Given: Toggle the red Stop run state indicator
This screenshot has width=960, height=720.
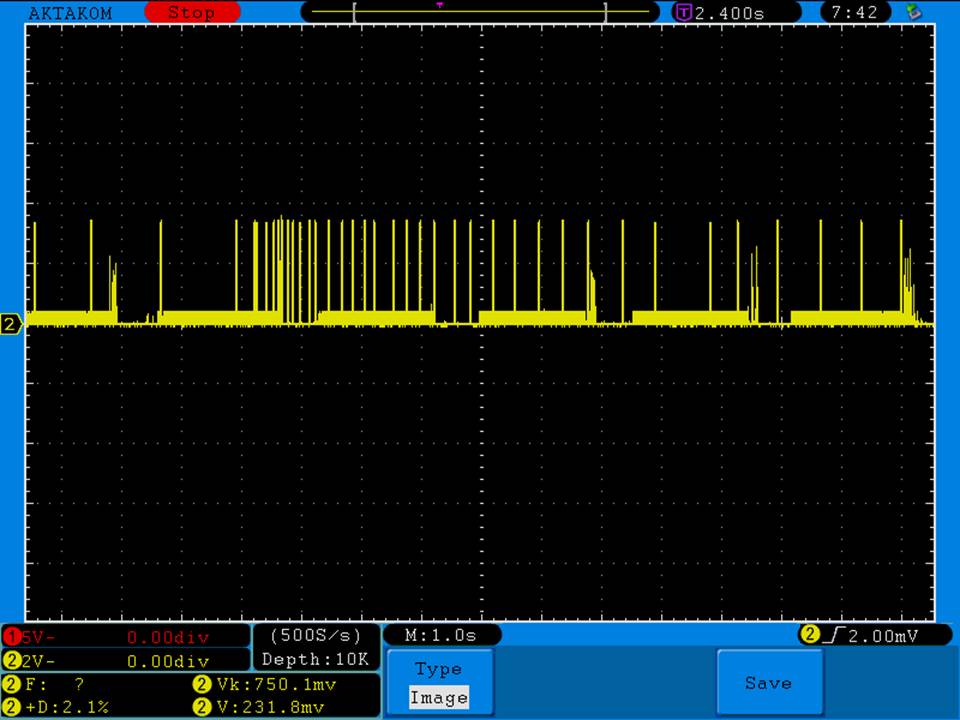Looking at the screenshot, I should tap(191, 13).
